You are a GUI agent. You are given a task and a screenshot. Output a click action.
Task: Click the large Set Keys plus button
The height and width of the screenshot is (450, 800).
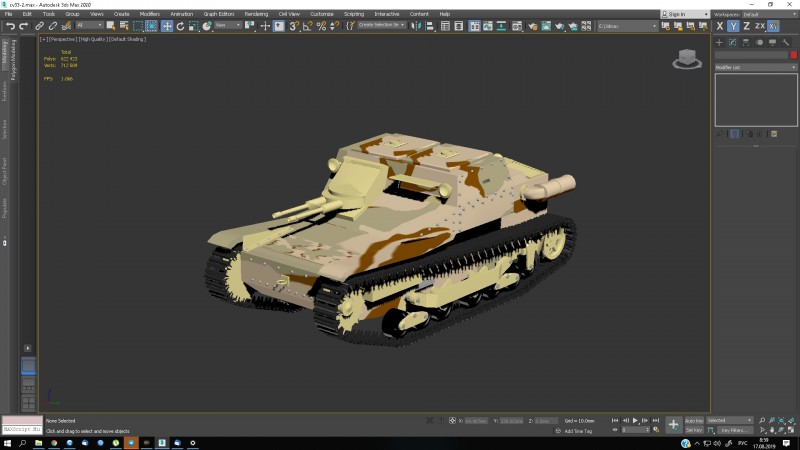[673, 424]
